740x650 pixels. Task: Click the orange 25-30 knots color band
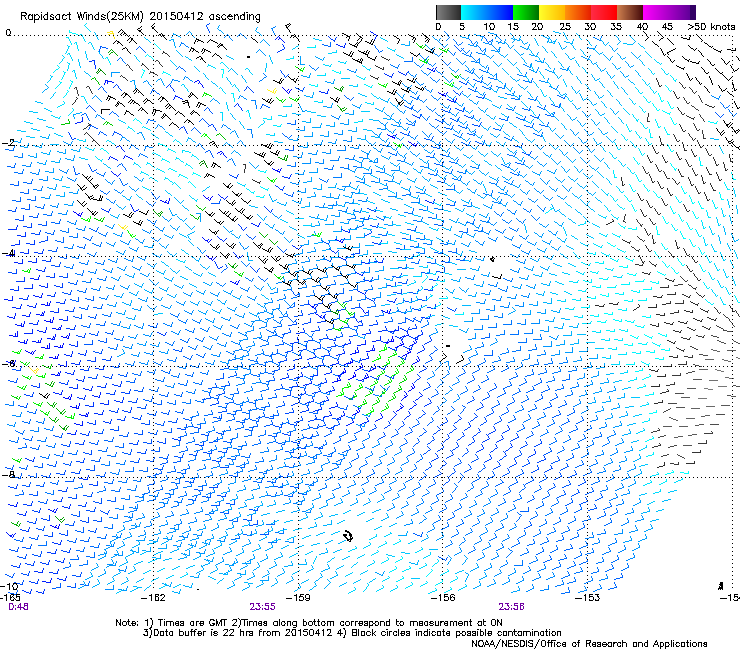pyautogui.click(x=578, y=12)
